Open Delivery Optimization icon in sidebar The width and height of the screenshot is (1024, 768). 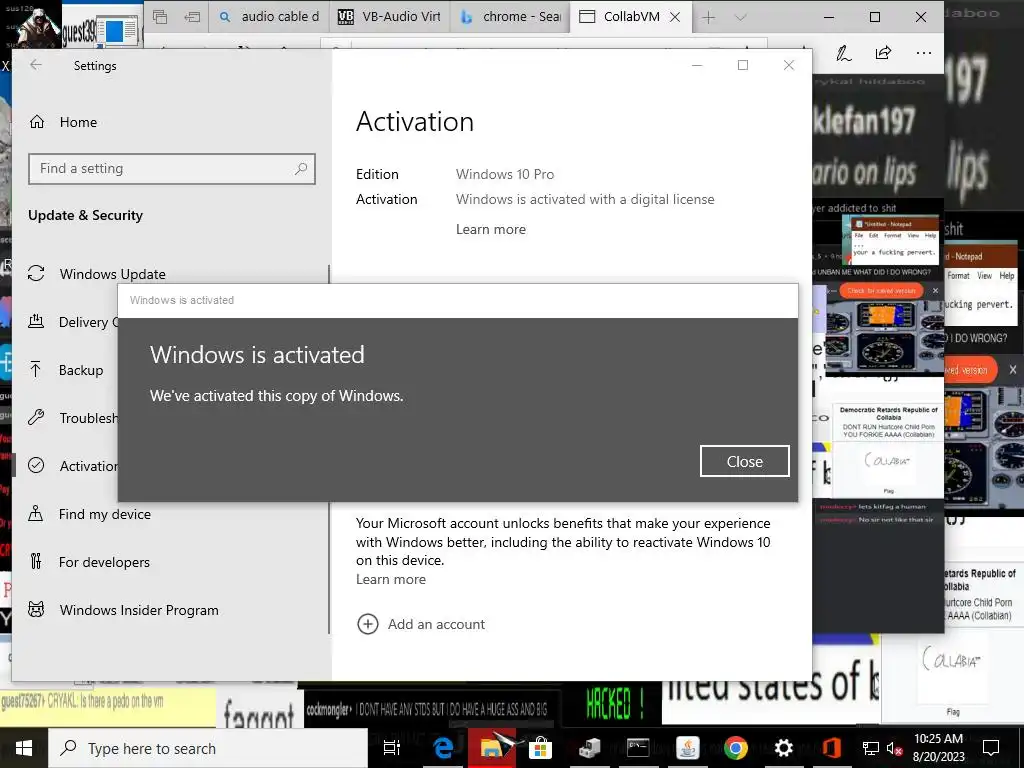(36, 321)
